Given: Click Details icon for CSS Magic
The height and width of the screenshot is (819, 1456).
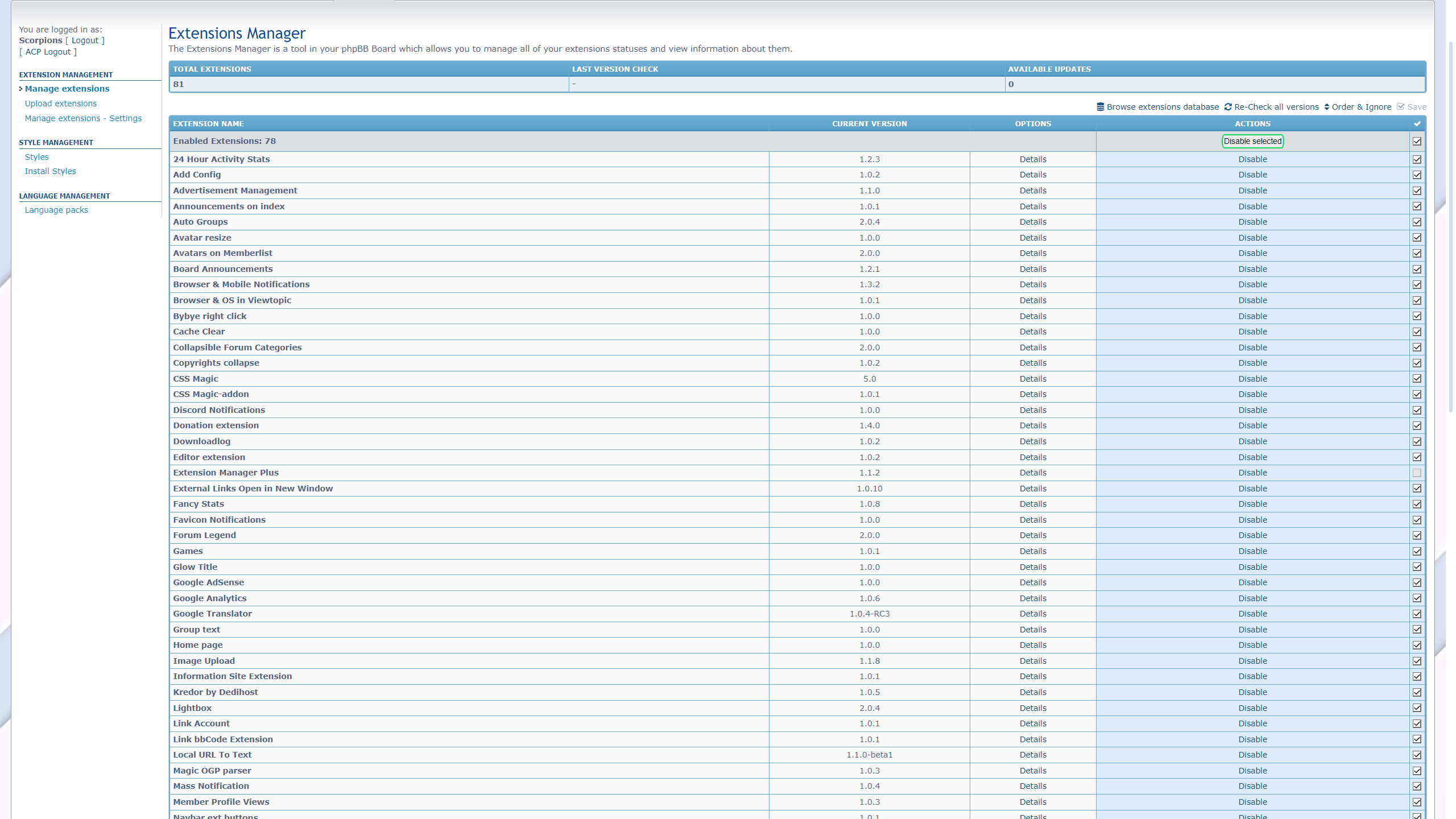Looking at the screenshot, I should [x=1032, y=378].
